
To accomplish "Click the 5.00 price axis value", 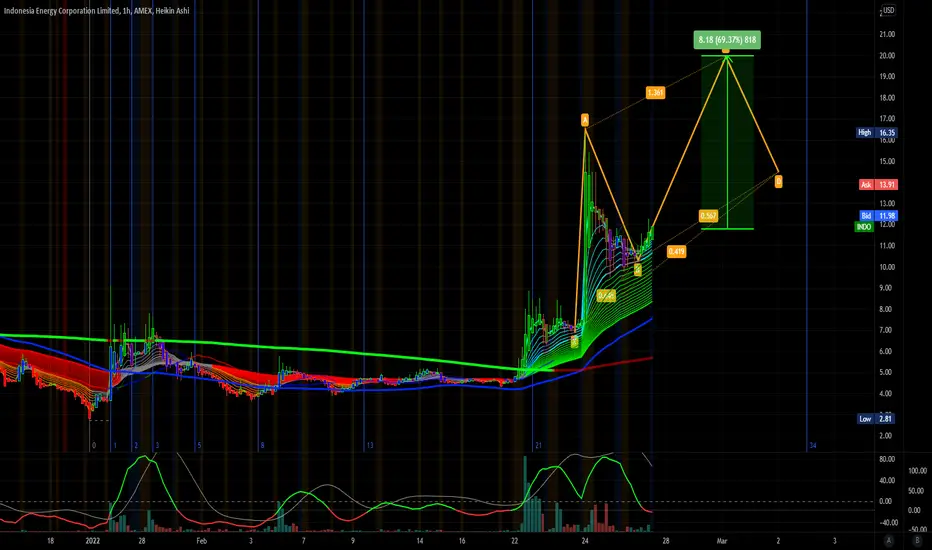I will [887, 372].
